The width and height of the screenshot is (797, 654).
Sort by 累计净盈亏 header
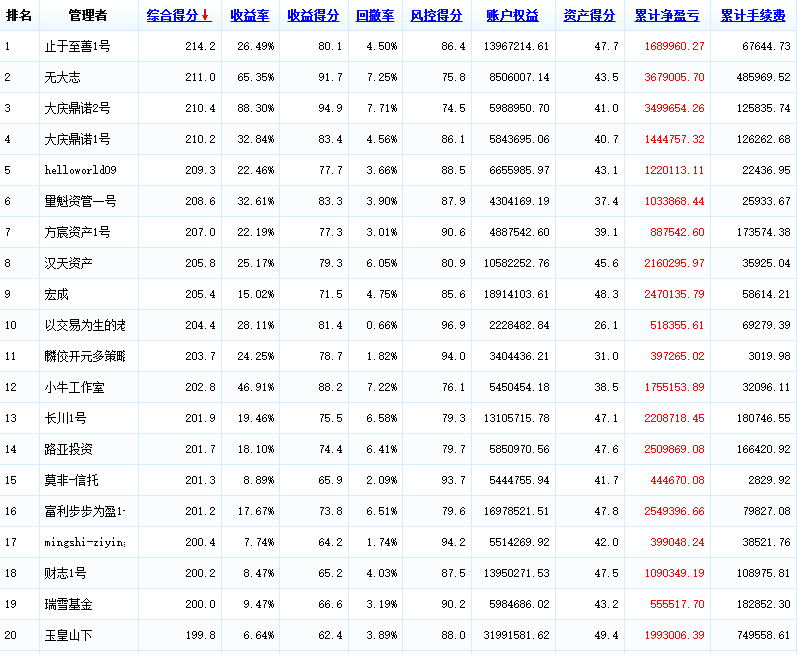click(x=667, y=16)
